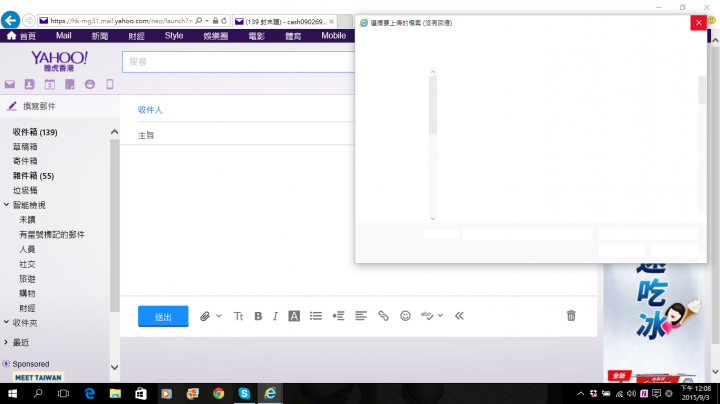
Task: Show 人員 smart view
Action: coord(27,249)
